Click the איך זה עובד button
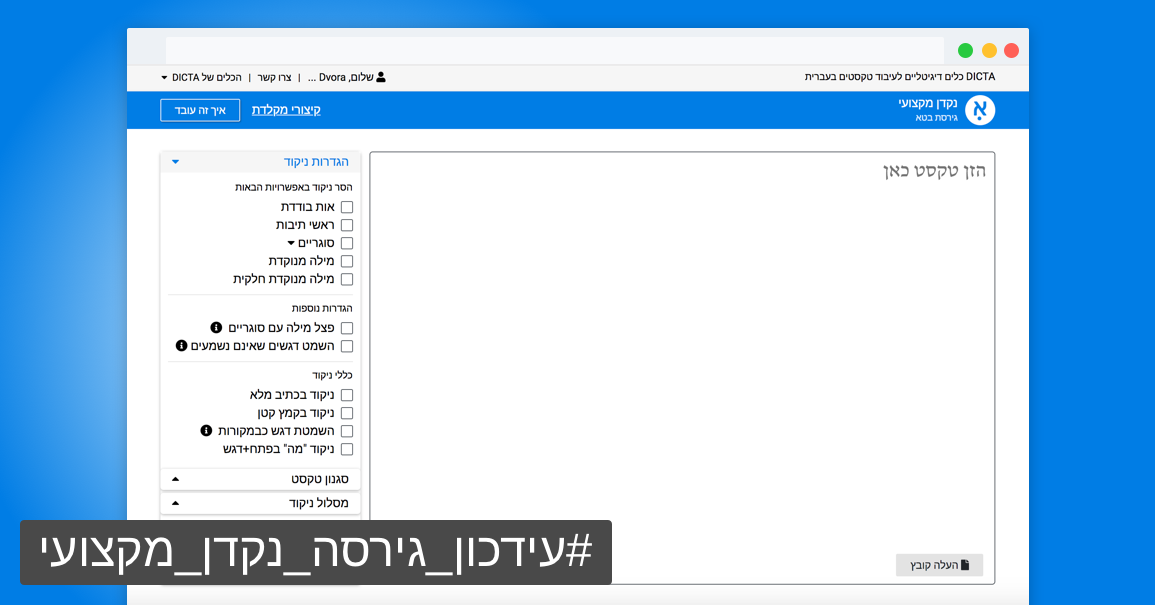Screen dimensions: 1155x605 200,110
